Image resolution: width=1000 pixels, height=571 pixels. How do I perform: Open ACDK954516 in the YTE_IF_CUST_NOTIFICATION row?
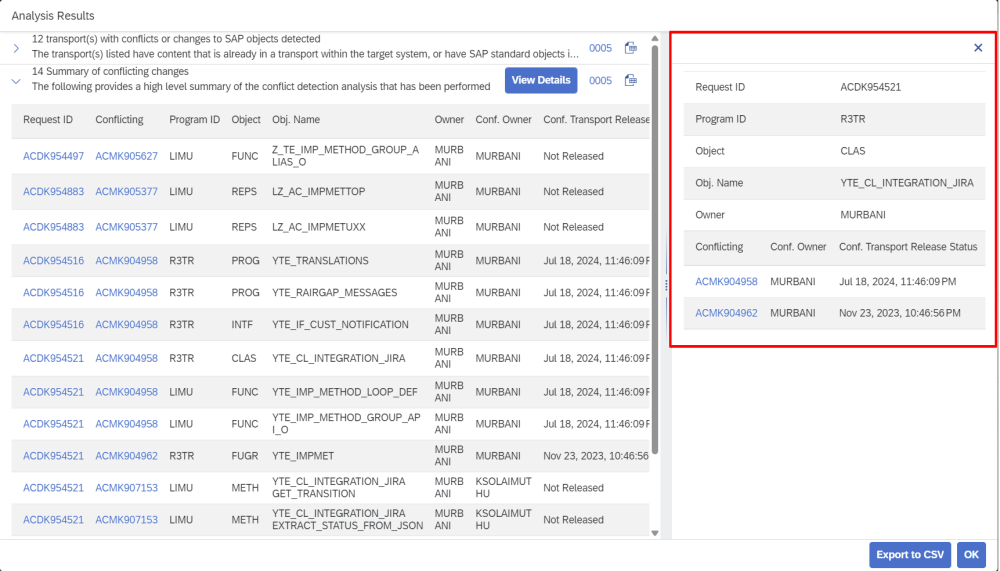pos(54,324)
